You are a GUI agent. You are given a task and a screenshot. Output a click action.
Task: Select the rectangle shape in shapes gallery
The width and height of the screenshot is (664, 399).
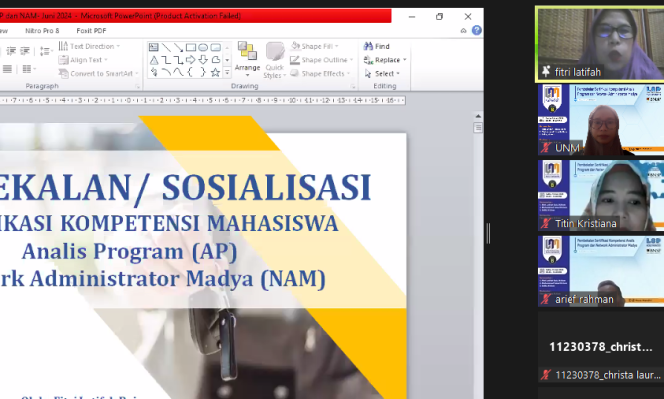[x=191, y=47]
